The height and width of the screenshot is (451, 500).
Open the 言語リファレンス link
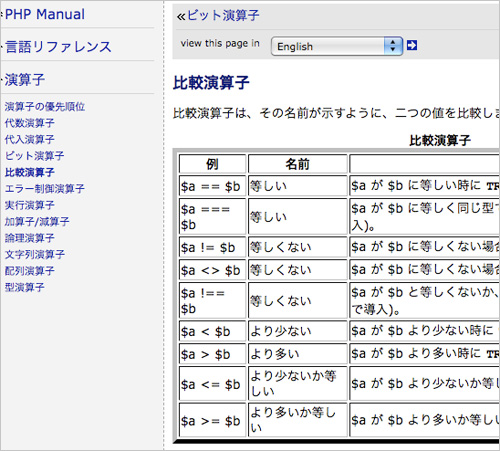[58, 47]
